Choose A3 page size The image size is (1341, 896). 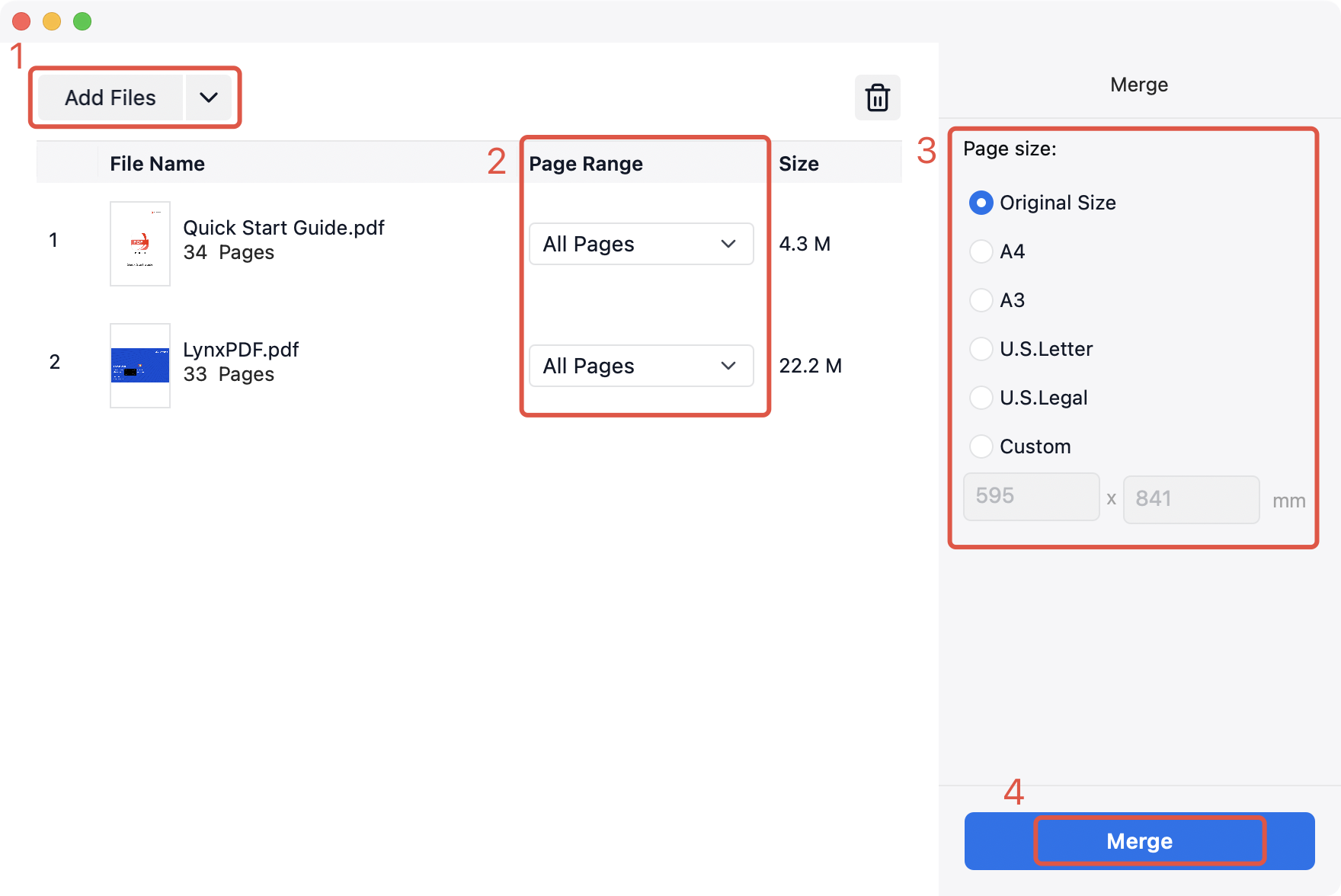pyautogui.click(x=981, y=300)
